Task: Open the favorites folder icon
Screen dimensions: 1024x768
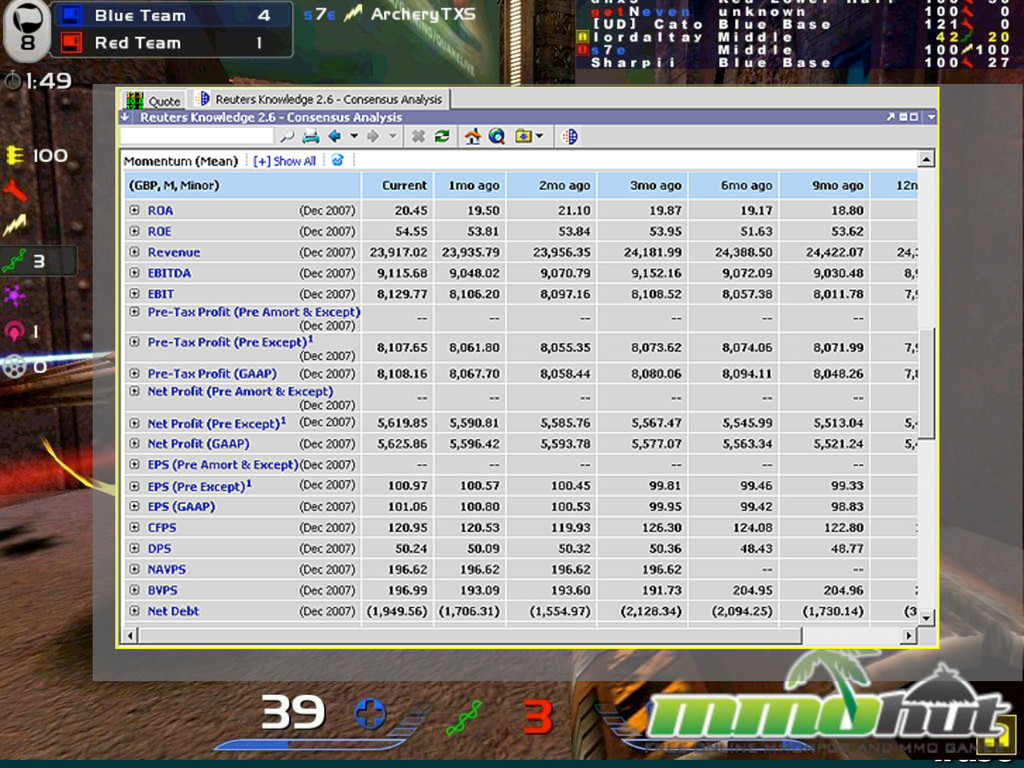Action: click(522, 136)
